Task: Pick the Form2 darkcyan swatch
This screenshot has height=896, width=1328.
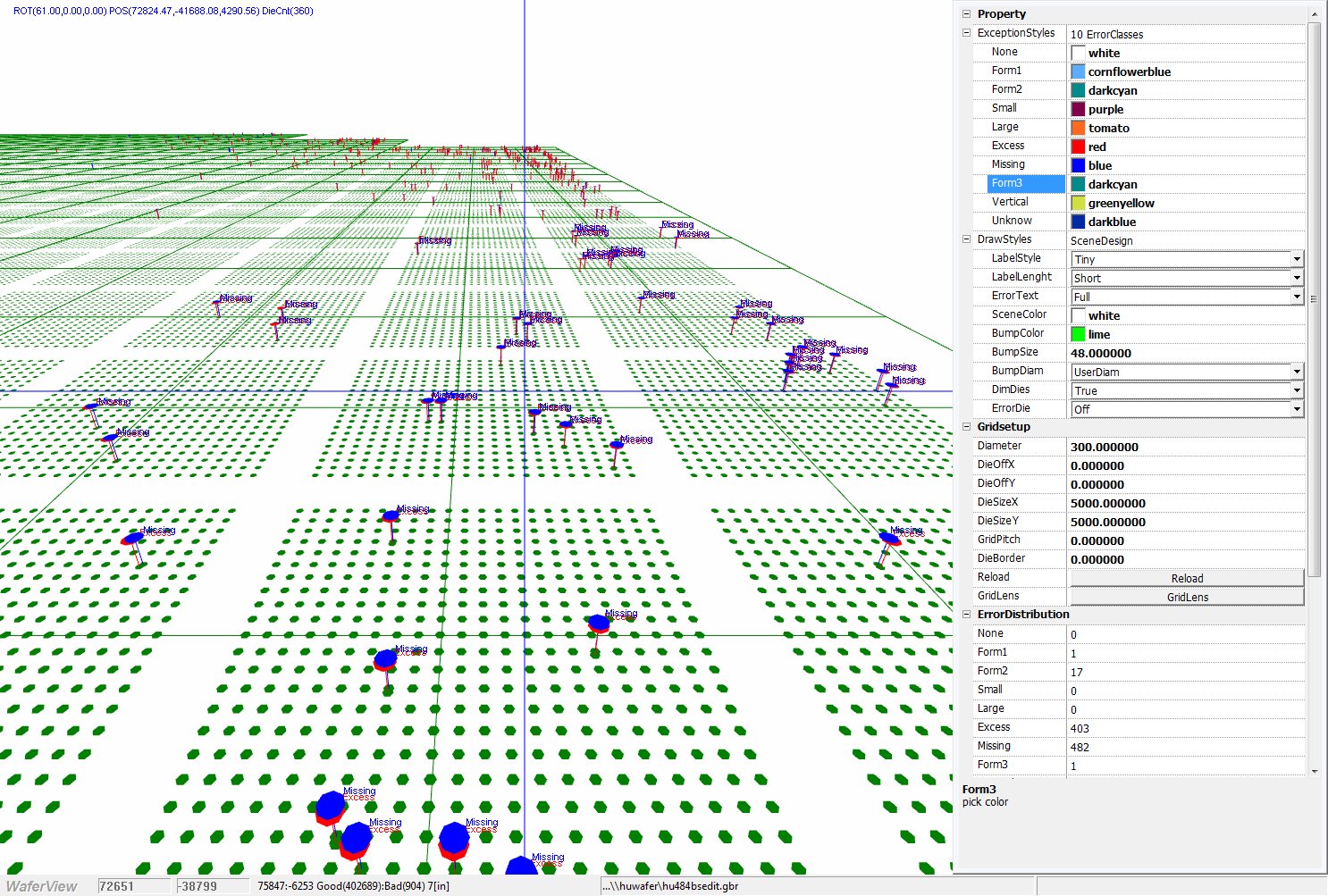Action: [1078, 90]
